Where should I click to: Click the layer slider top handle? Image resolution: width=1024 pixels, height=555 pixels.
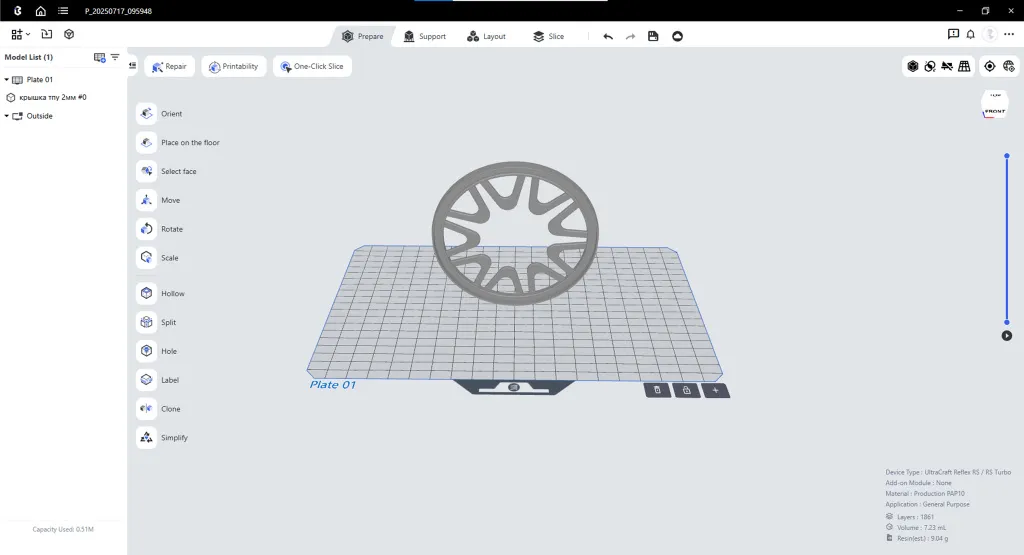[x=1007, y=156]
